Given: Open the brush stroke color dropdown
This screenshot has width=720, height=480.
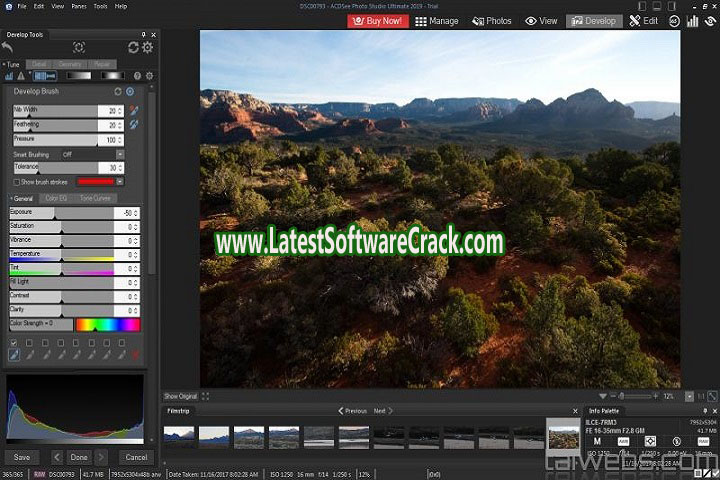Looking at the screenshot, I should click(x=120, y=181).
